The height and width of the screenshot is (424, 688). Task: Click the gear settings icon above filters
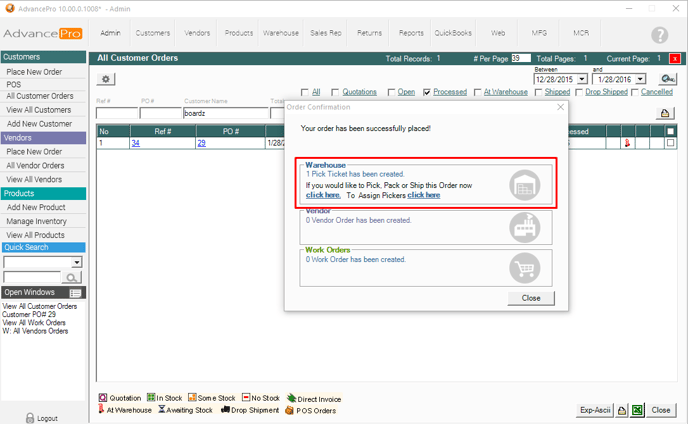coord(105,79)
